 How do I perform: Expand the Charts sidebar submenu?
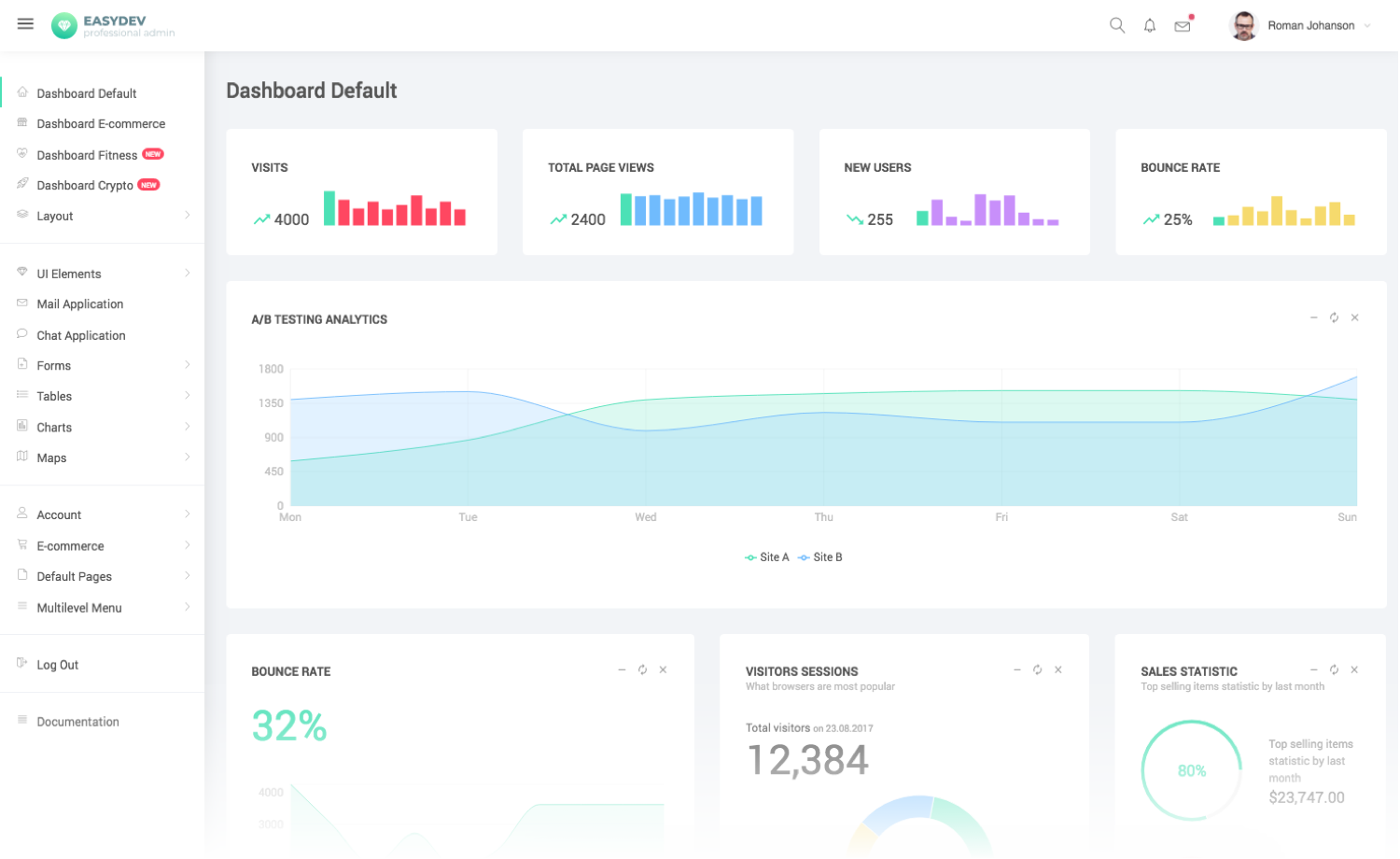point(103,428)
